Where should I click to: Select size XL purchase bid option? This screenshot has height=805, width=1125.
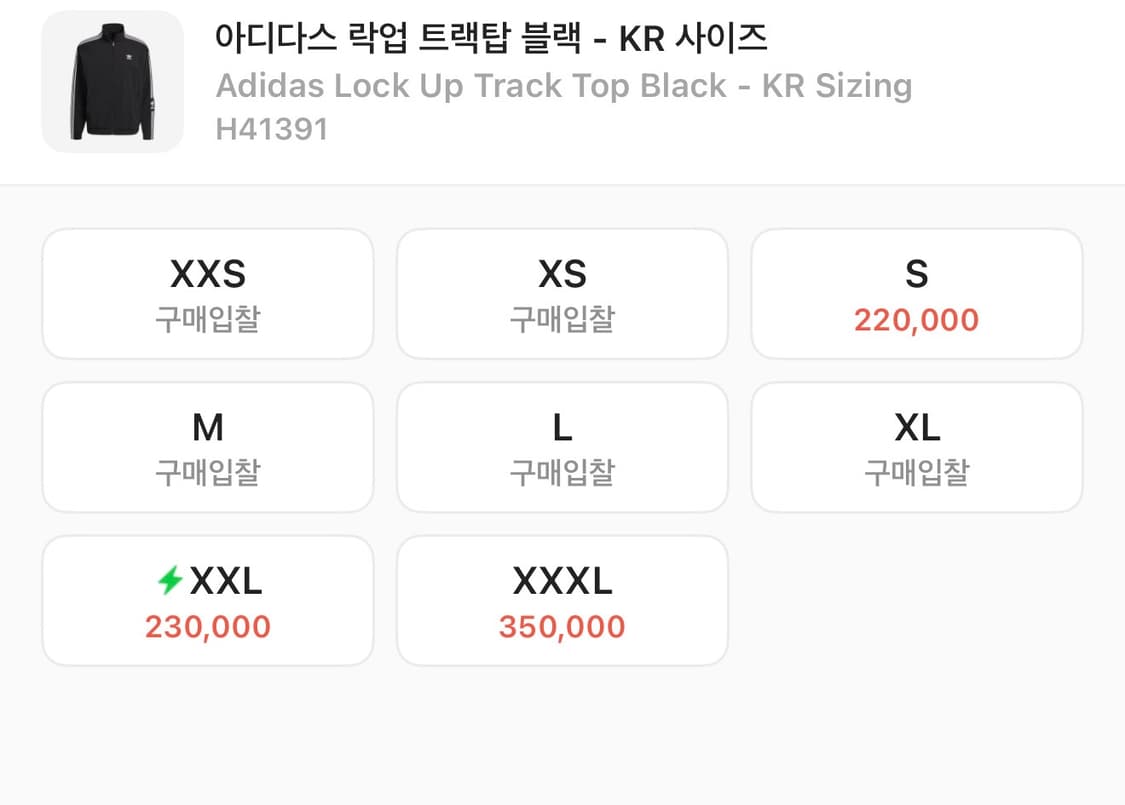[x=917, y=447]
